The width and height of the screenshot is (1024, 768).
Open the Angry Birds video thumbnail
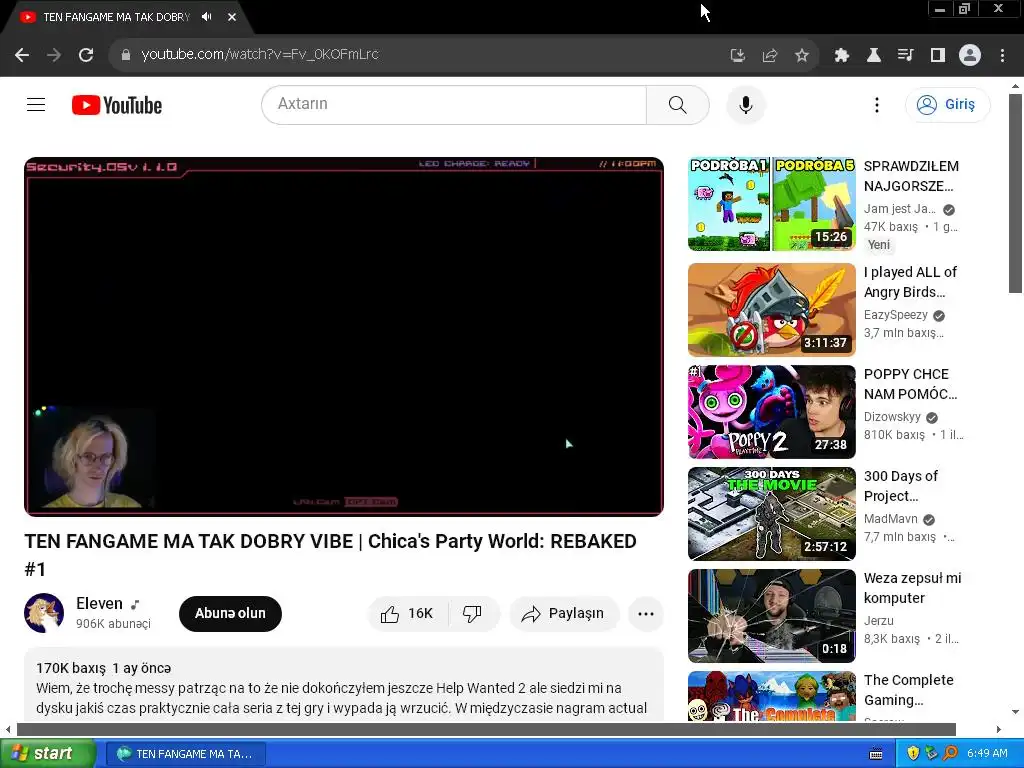772,310
